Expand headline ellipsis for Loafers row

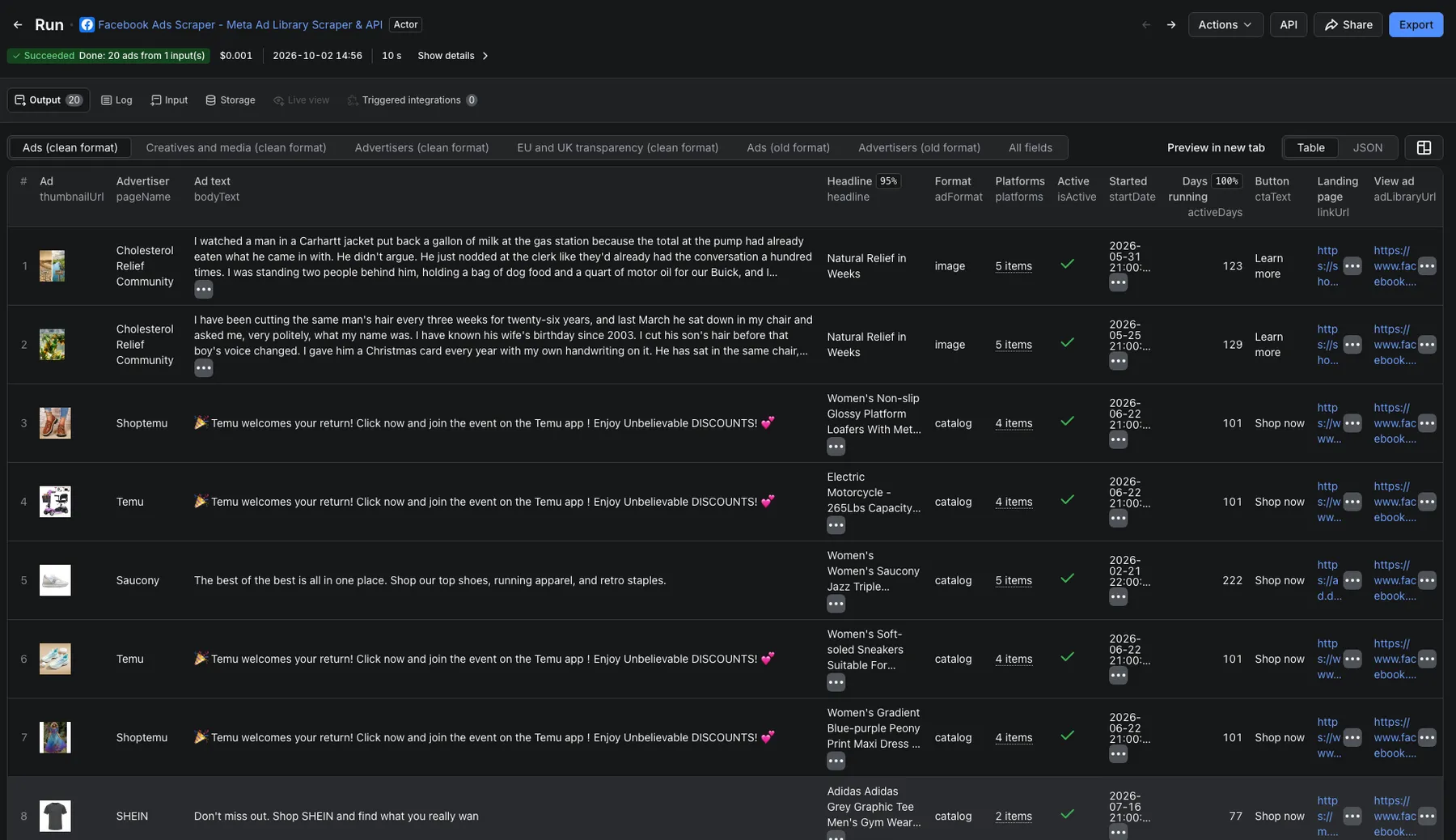pyautogui.click(x=836, y=446)
